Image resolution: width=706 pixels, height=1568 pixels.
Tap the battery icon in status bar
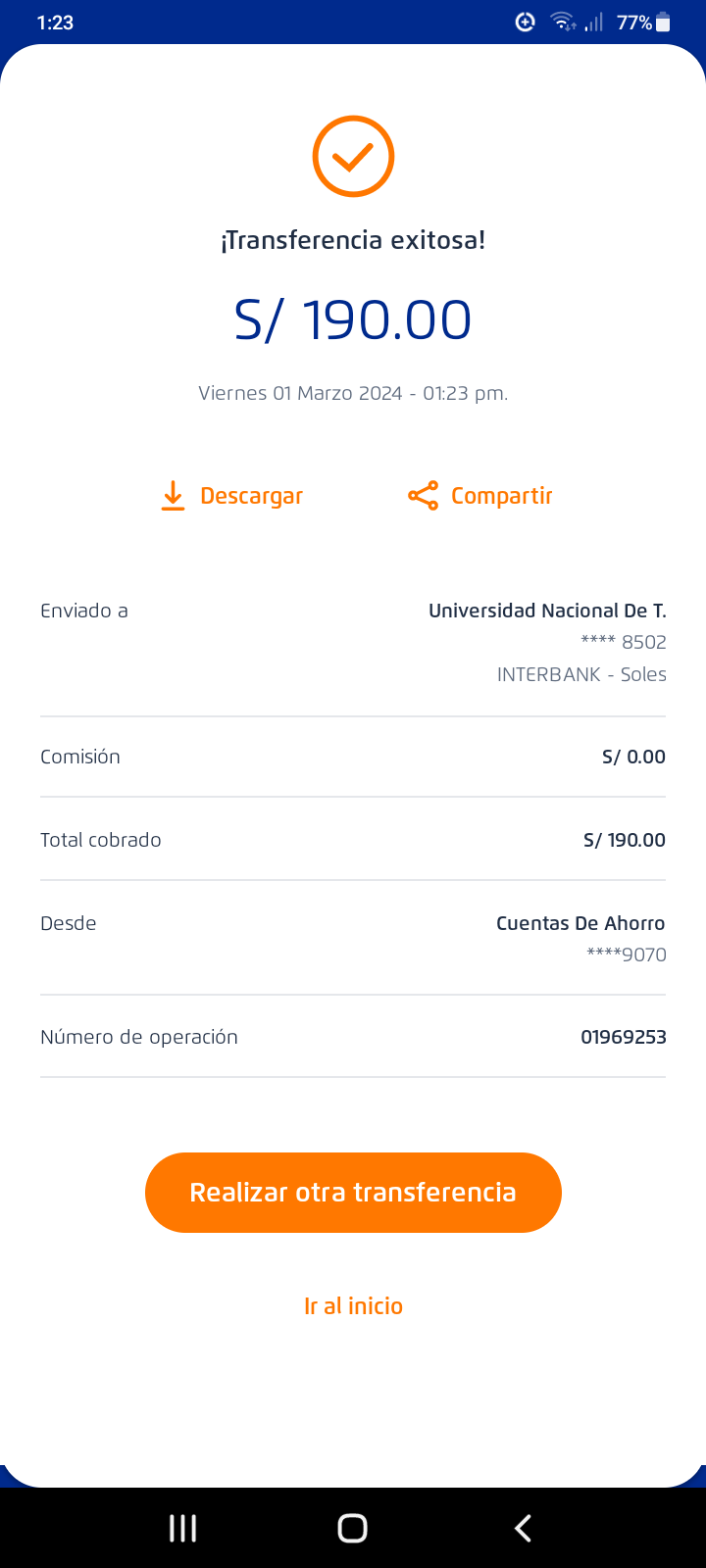[x=664, y=23]
